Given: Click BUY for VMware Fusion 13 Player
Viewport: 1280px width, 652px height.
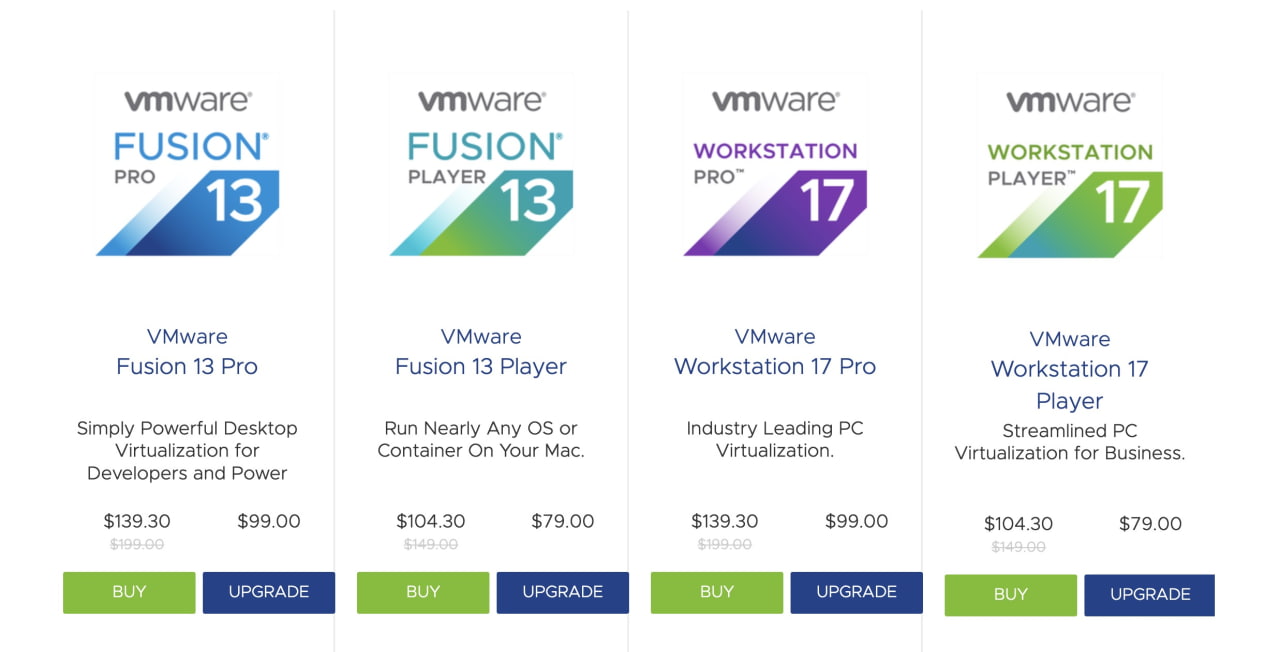Looking at the screenshot, I should (422, 592).
